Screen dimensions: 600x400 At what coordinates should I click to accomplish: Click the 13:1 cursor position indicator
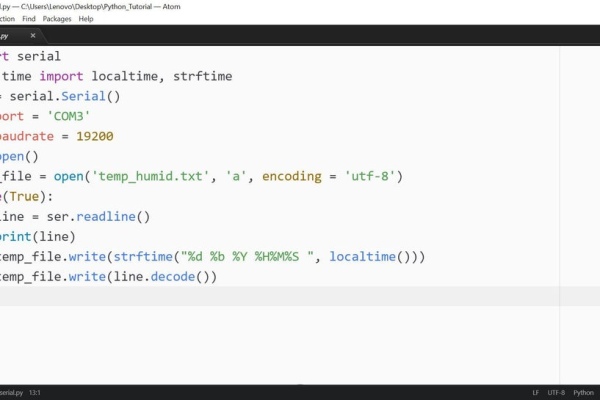(35, 393)
